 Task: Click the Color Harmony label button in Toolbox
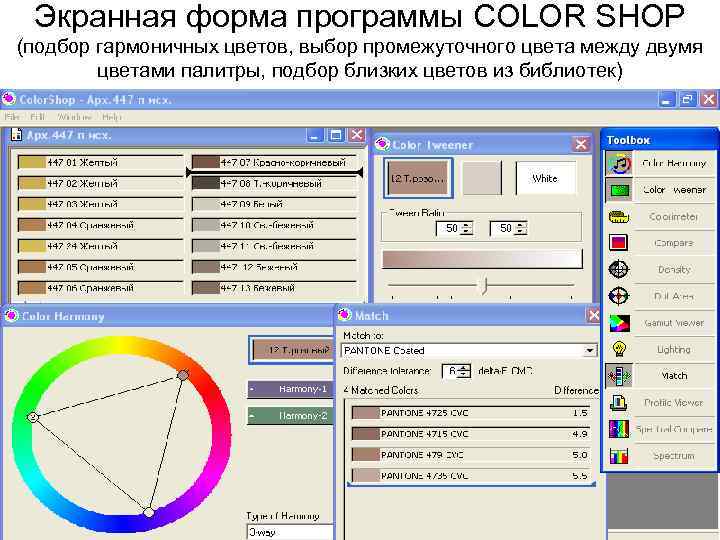674,163
